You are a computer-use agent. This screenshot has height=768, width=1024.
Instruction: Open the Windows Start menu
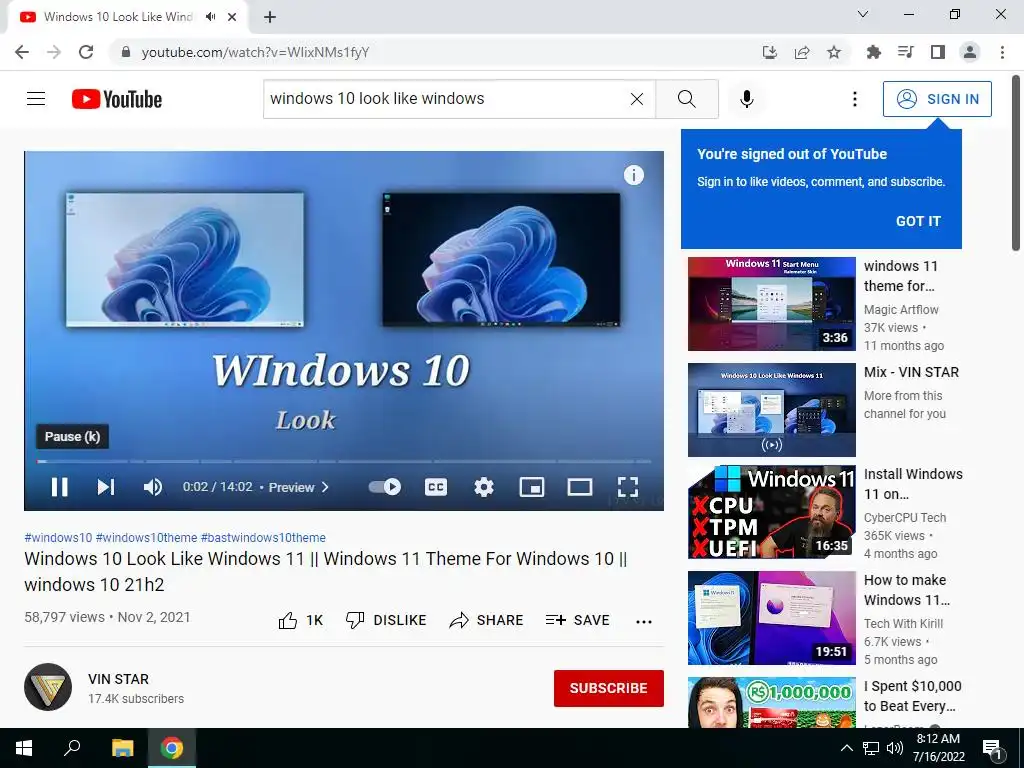pos(24,748)
